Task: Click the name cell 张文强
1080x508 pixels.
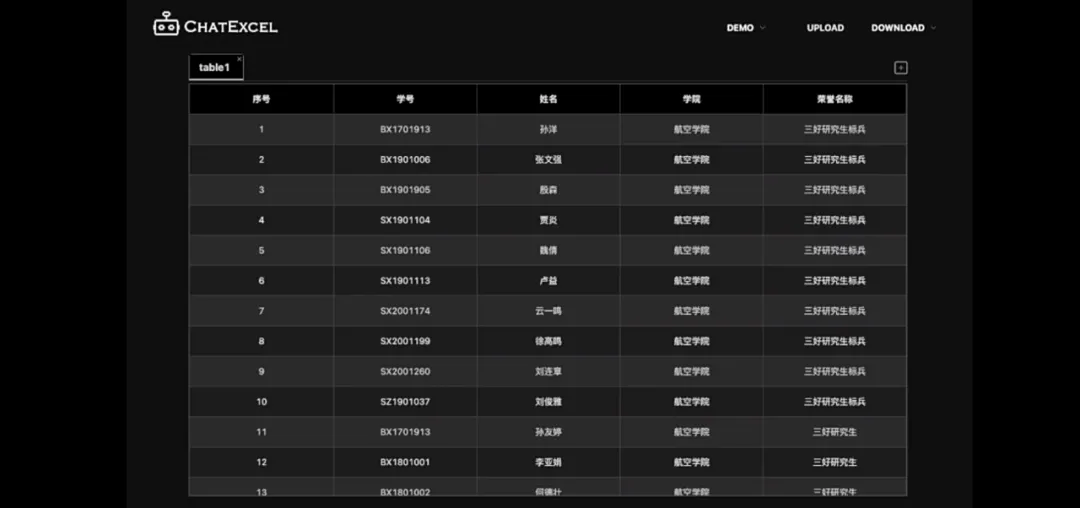Action: 548,160
